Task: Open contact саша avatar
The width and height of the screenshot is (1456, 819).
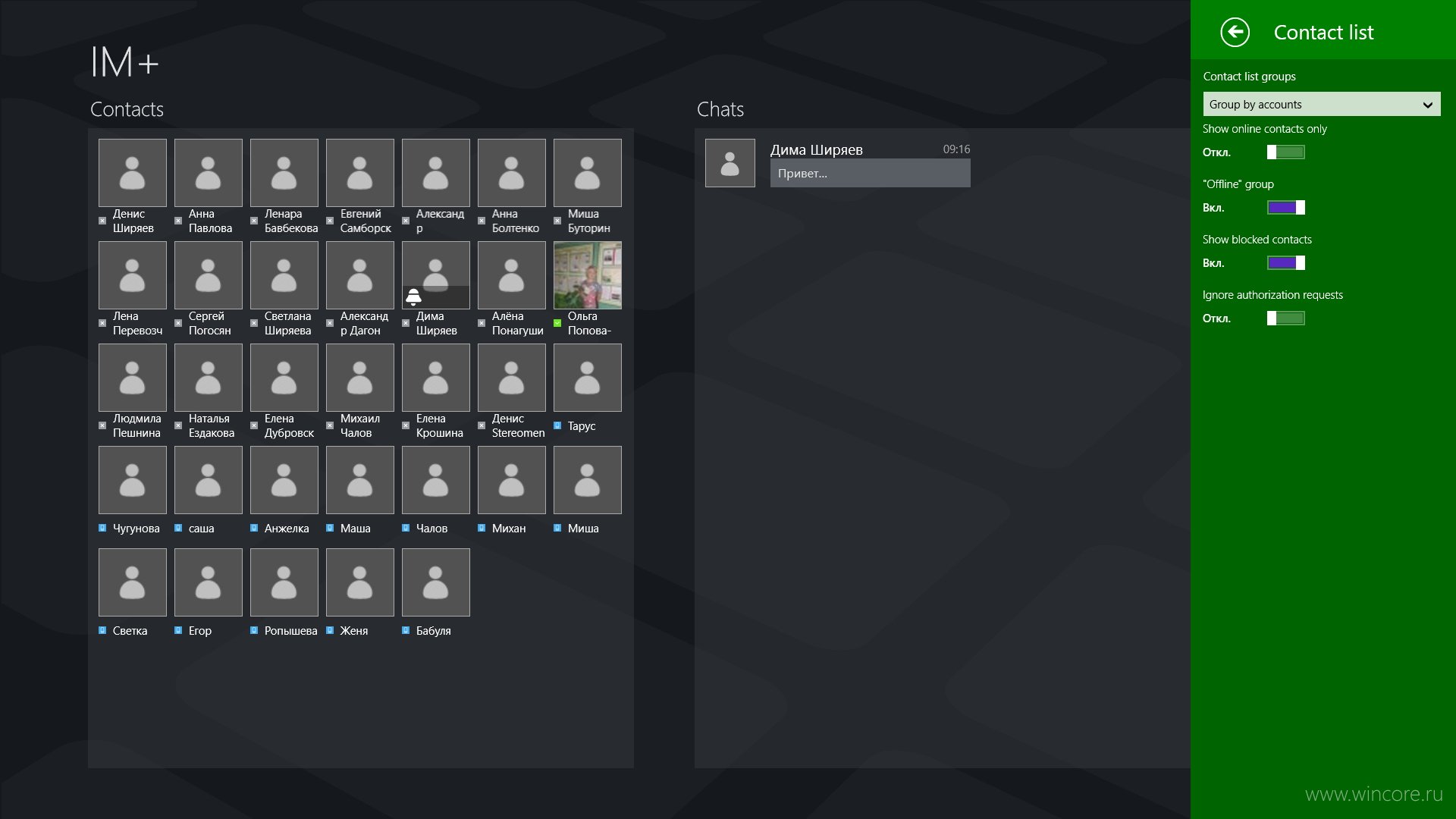Action: 209,480
